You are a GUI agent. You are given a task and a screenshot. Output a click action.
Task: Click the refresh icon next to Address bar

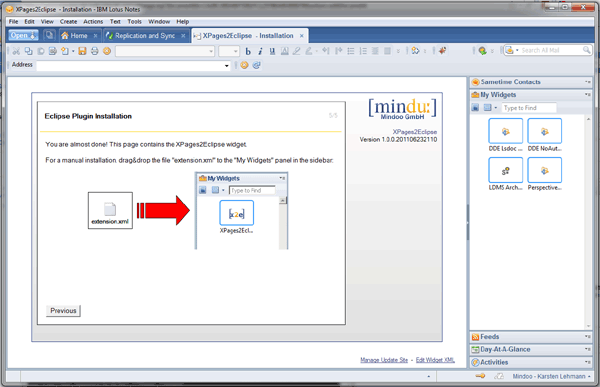(x=256, y=65)
